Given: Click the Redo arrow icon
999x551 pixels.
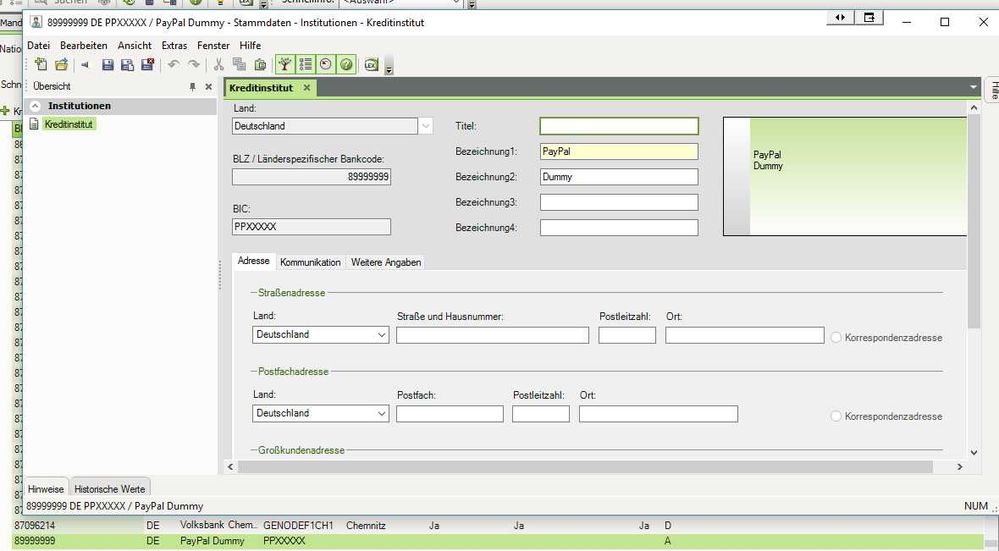Looking at the screenshot, I should tap(194, 64).
